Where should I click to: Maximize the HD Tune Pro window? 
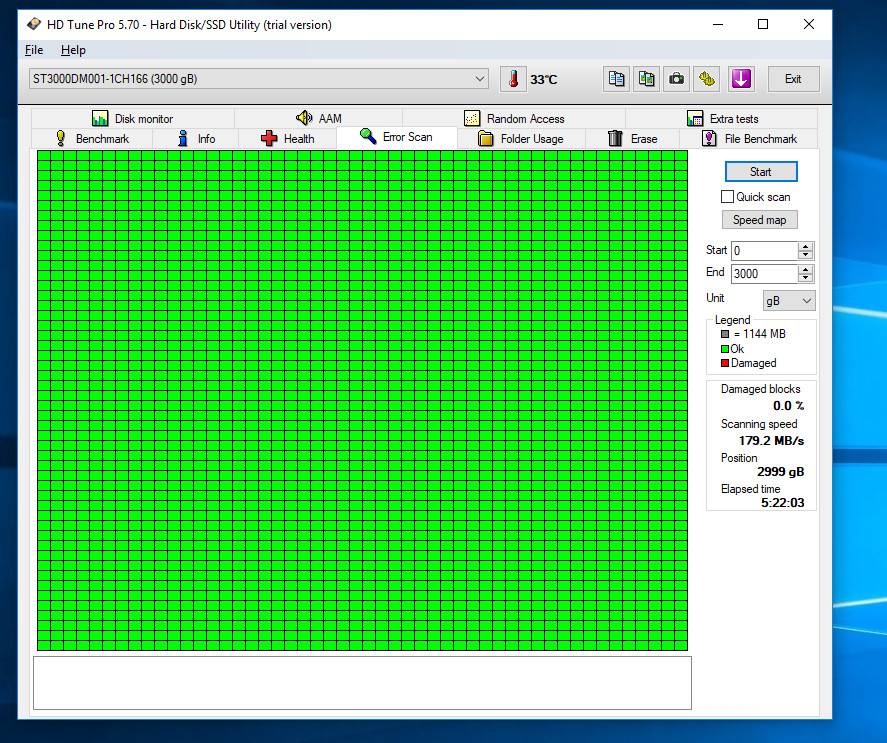(x=763, y=24)
